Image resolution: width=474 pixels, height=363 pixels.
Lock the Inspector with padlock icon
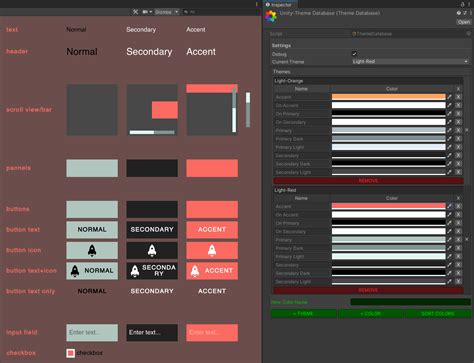pos(463,4)
